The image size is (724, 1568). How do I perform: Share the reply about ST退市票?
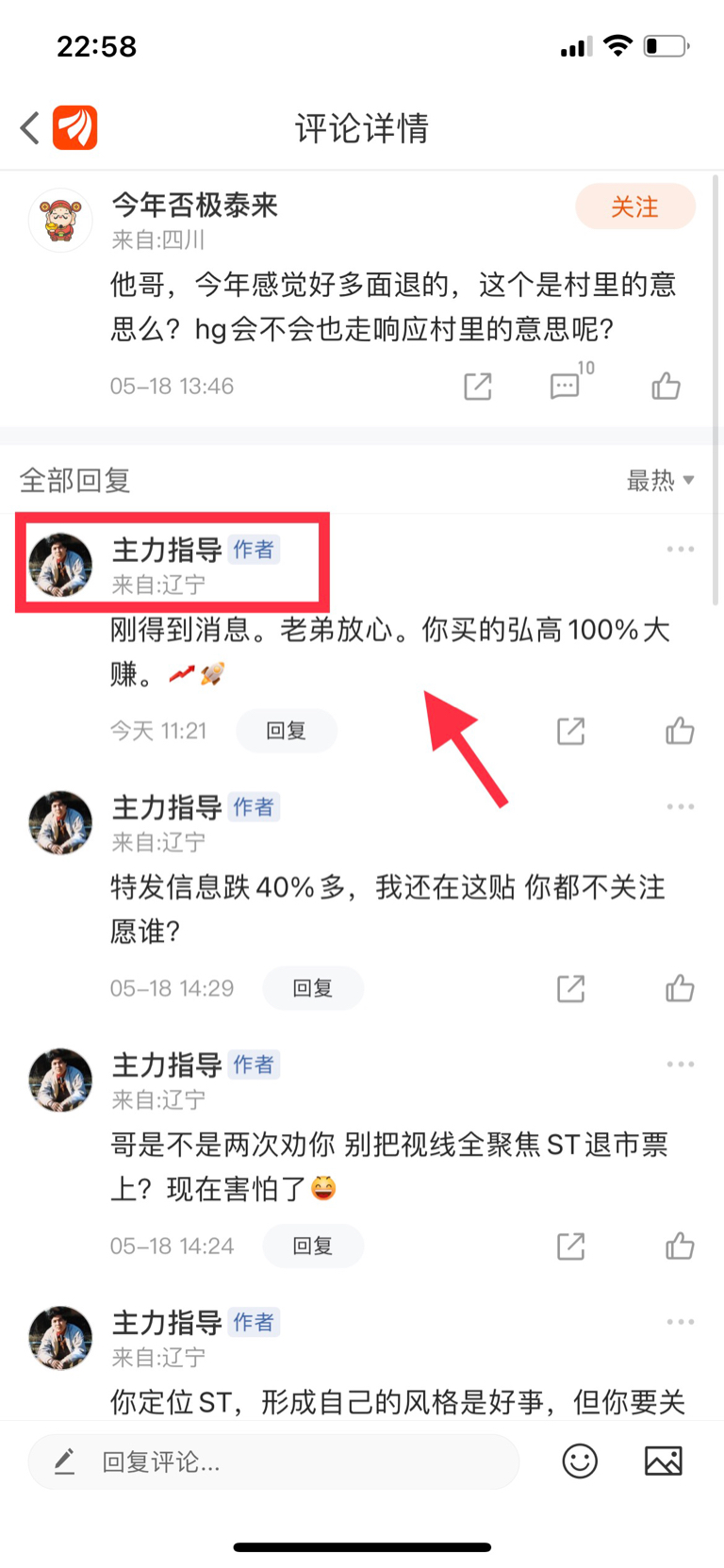click(x=571, y=1246)
